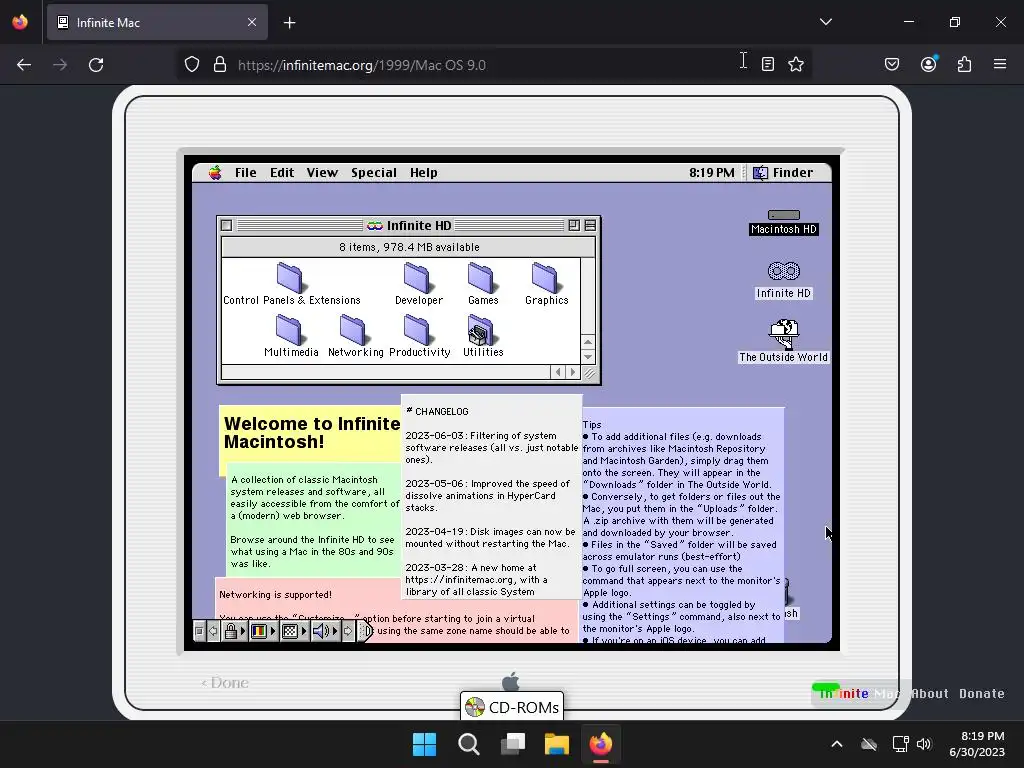Select the Utilities folder icon
Image resolution: width=1024 pixels, height=768 pixels.
tap(482, 330)
